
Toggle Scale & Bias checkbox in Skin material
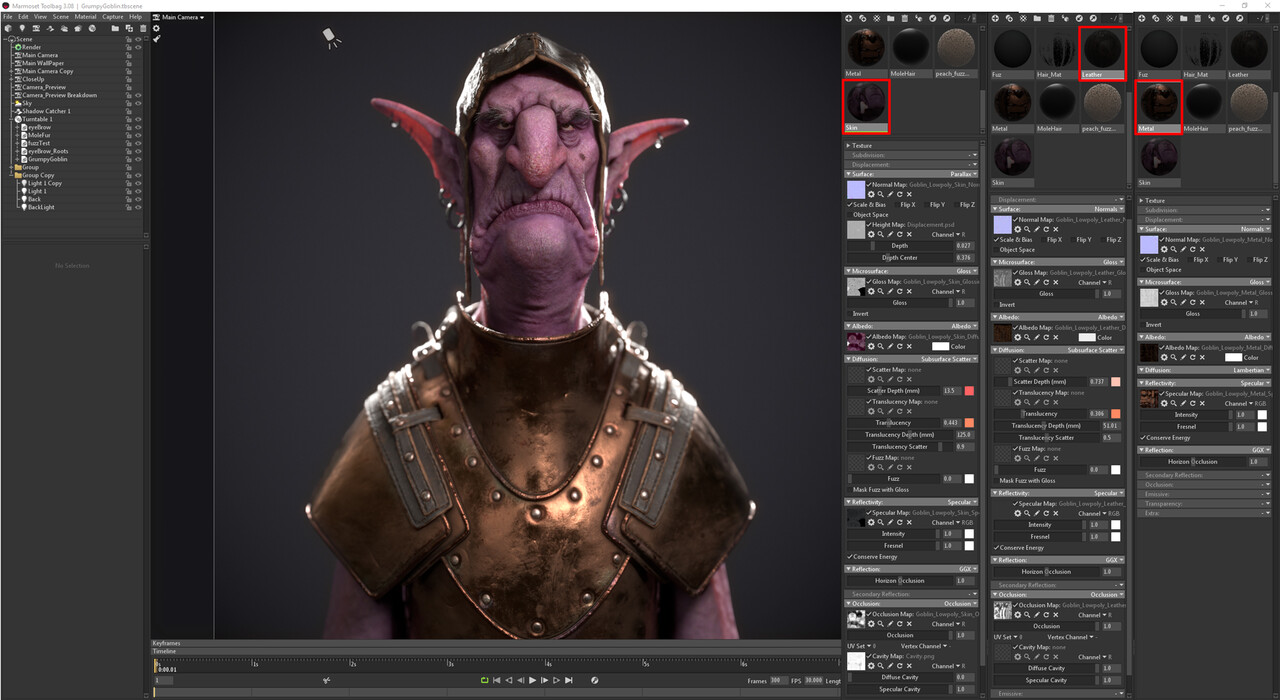pyautogui.click(x=850, y=205)
